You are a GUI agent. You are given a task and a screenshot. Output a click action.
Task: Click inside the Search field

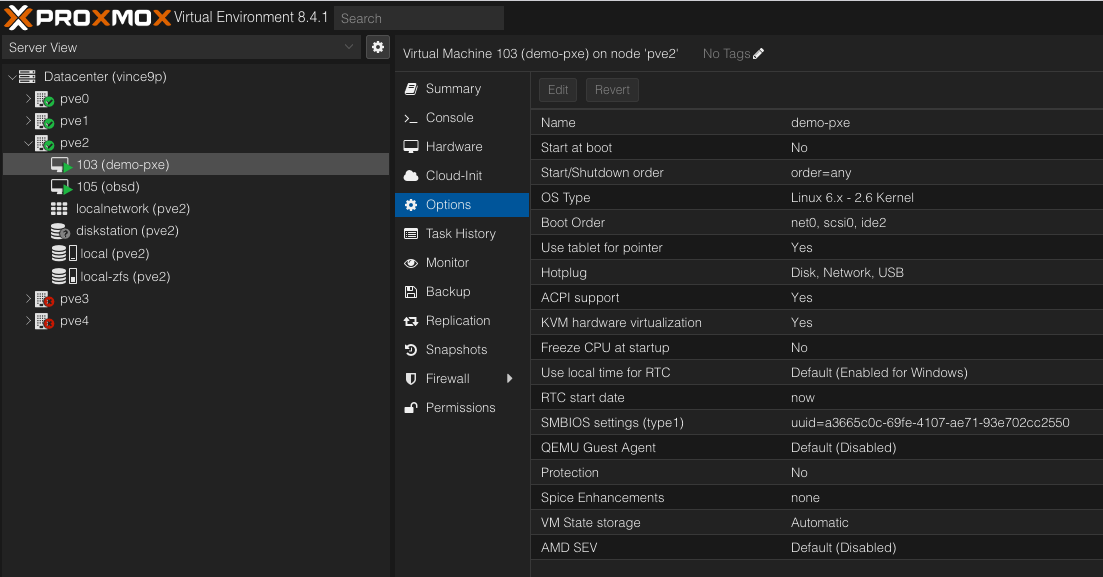click(x=418, y=17)
